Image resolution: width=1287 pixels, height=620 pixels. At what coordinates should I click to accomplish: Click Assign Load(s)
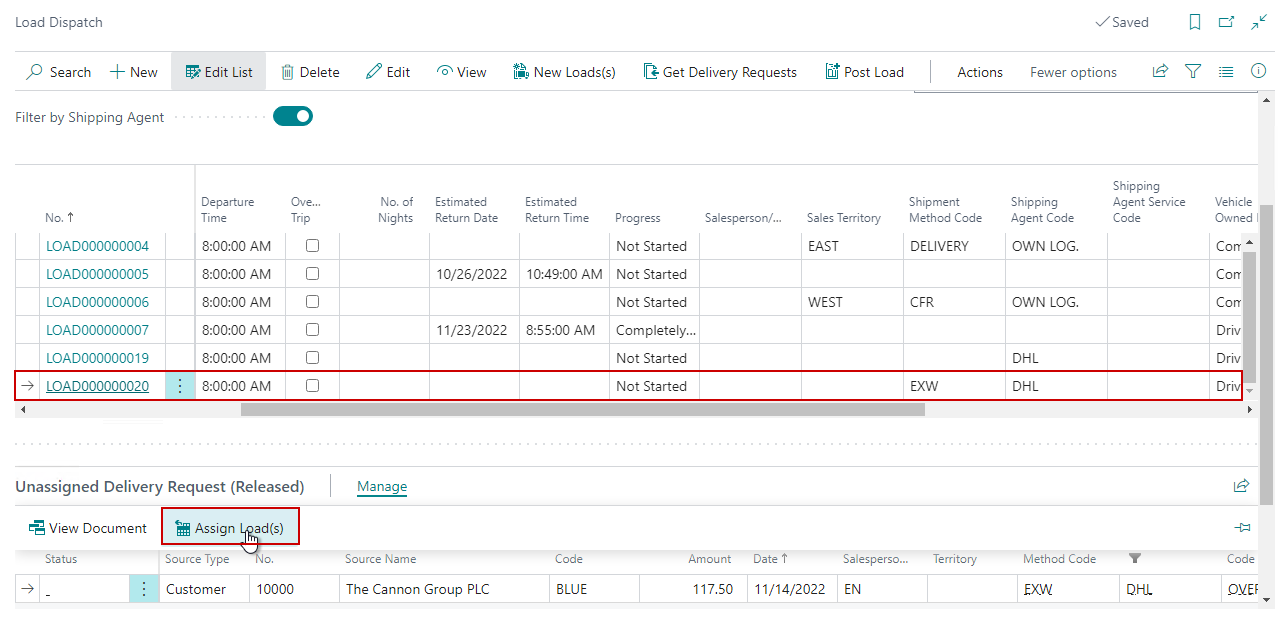(230, 528)
